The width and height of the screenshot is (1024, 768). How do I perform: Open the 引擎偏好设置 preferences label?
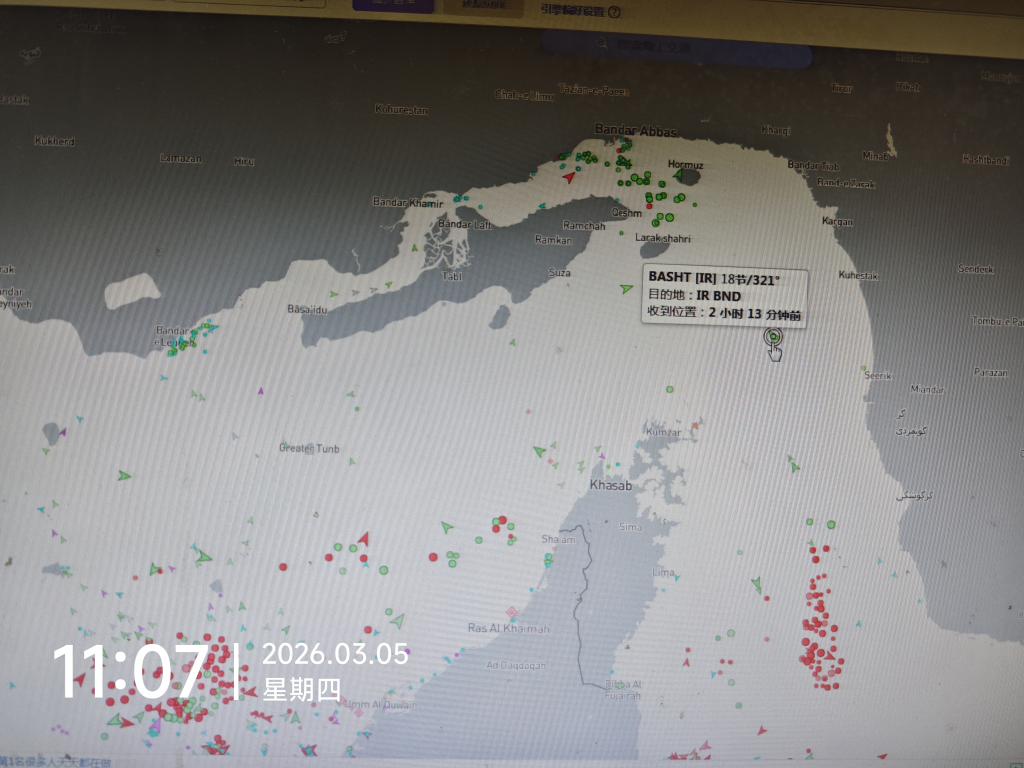572,10
